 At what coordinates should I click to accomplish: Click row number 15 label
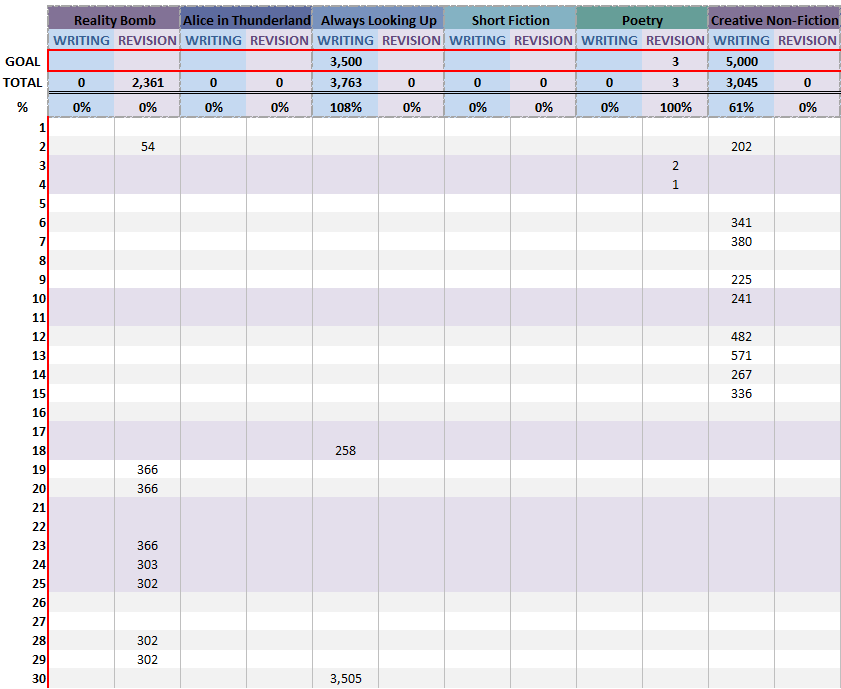point(38,393)
